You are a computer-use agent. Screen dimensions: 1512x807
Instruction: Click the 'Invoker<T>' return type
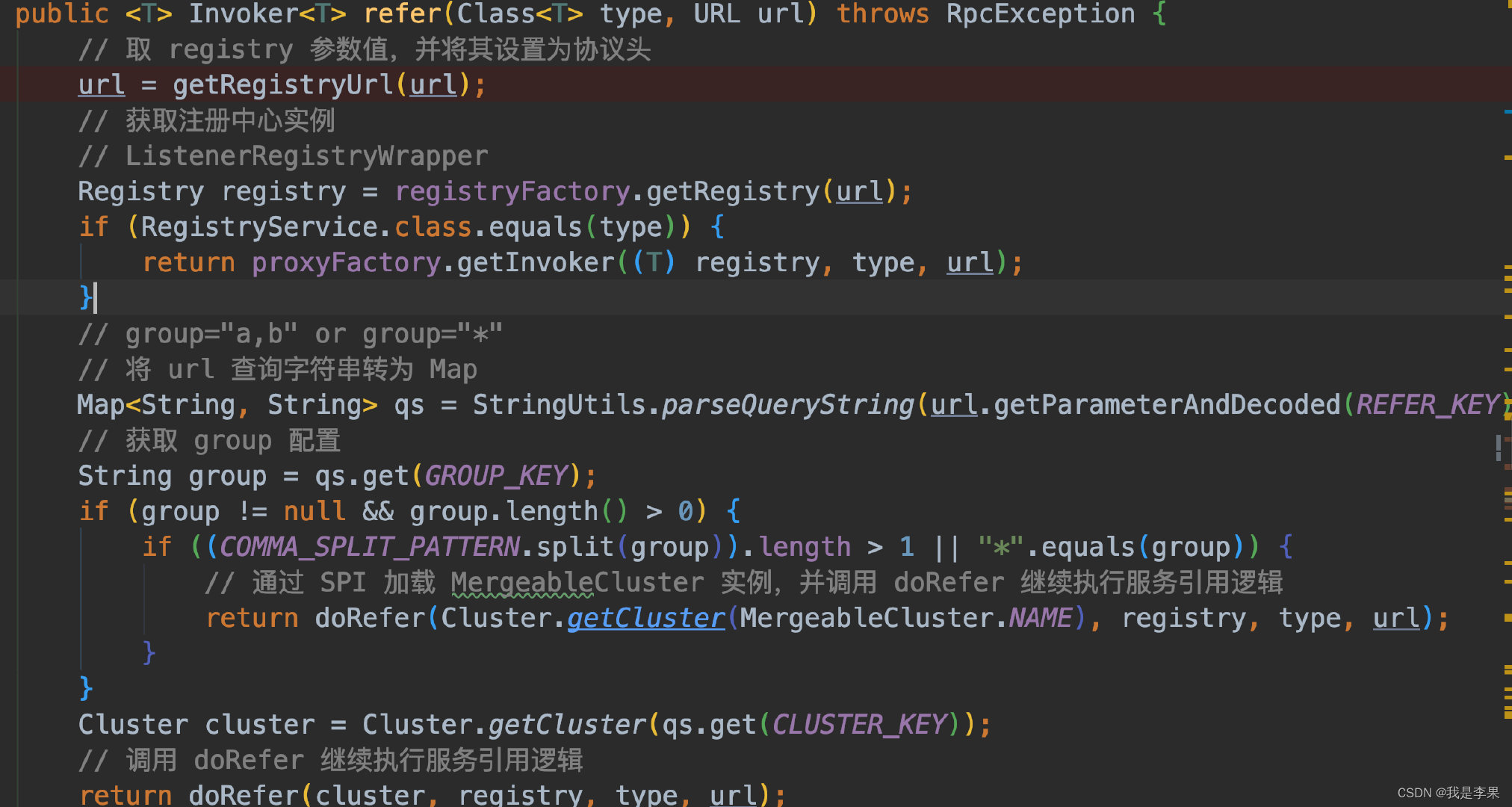click(x=267, y=13)
